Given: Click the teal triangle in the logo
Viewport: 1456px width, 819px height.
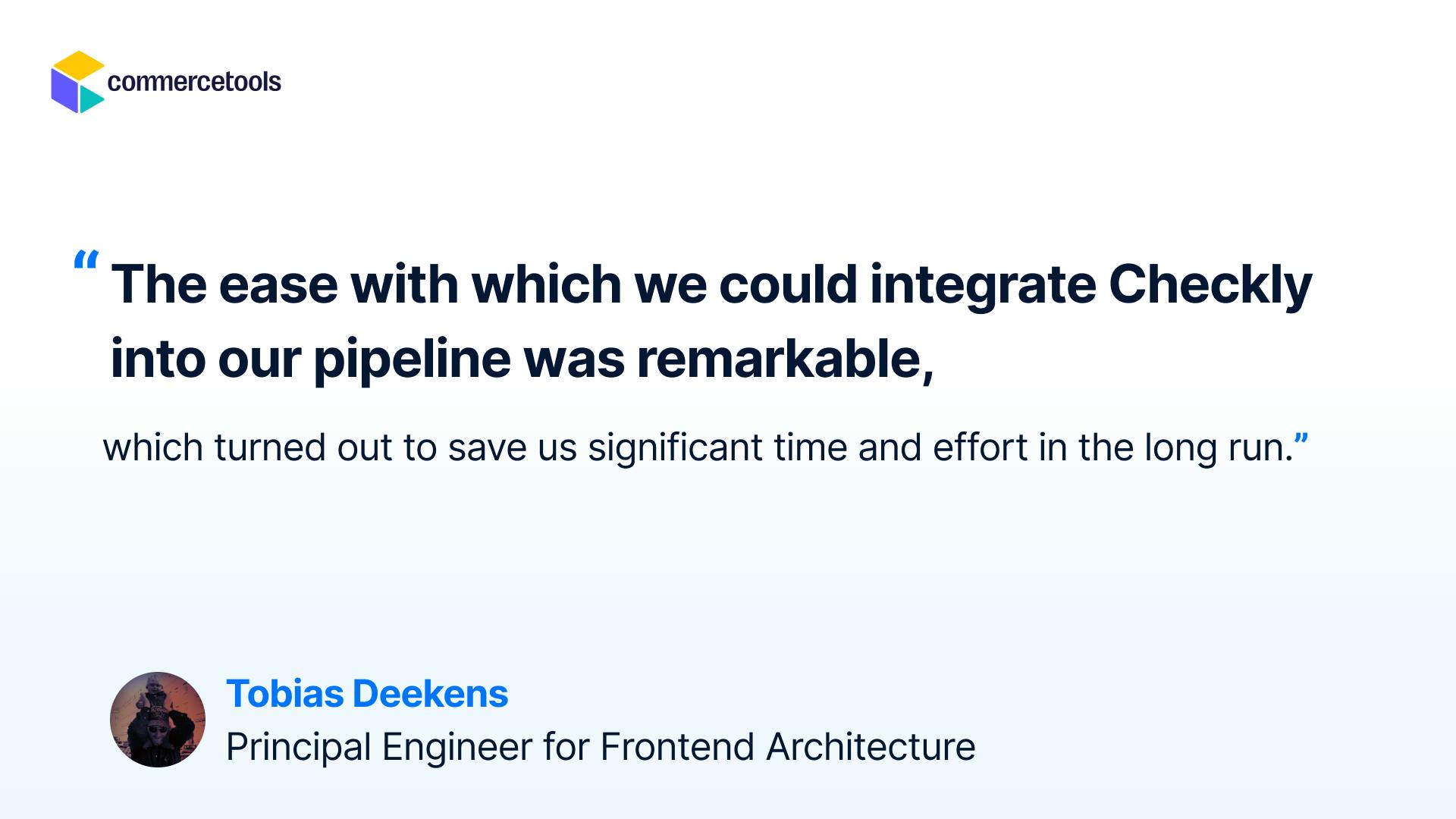Looking at the screenshot, I should 90,99.
